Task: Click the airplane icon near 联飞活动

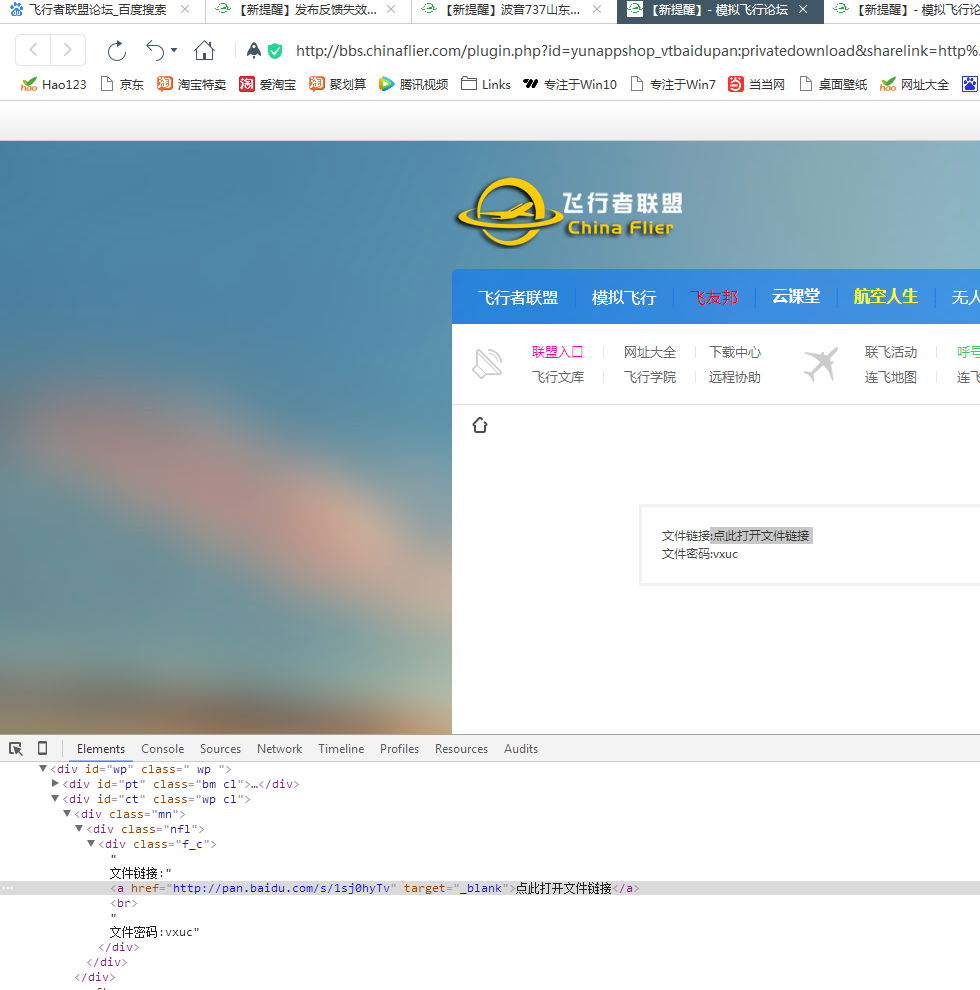Action: (x=820, y=363)
